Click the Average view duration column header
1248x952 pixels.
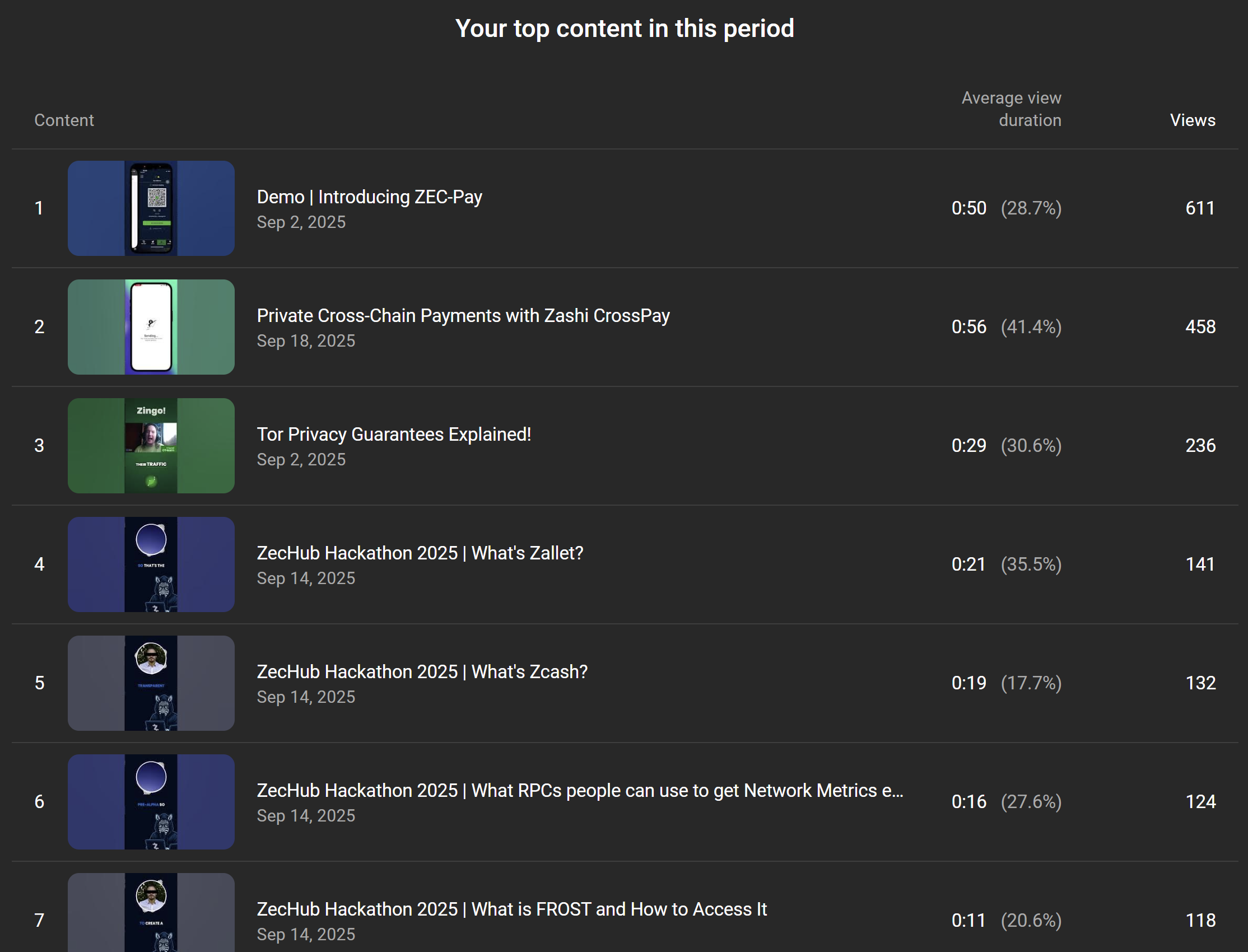click(x=1011, y=109)
